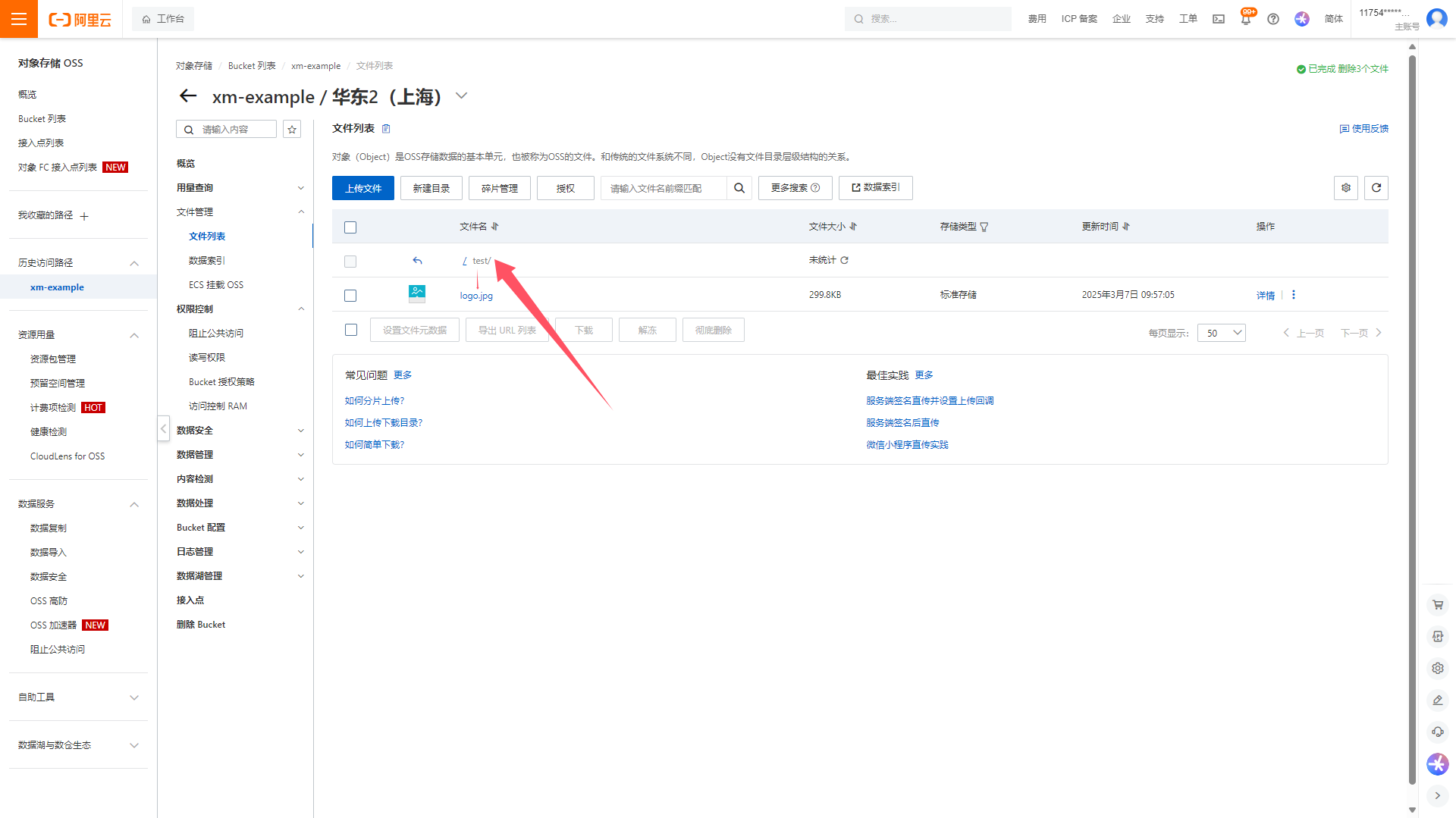
Task: Open 数据索引 in the file management menu
Action: pos(207,261)
